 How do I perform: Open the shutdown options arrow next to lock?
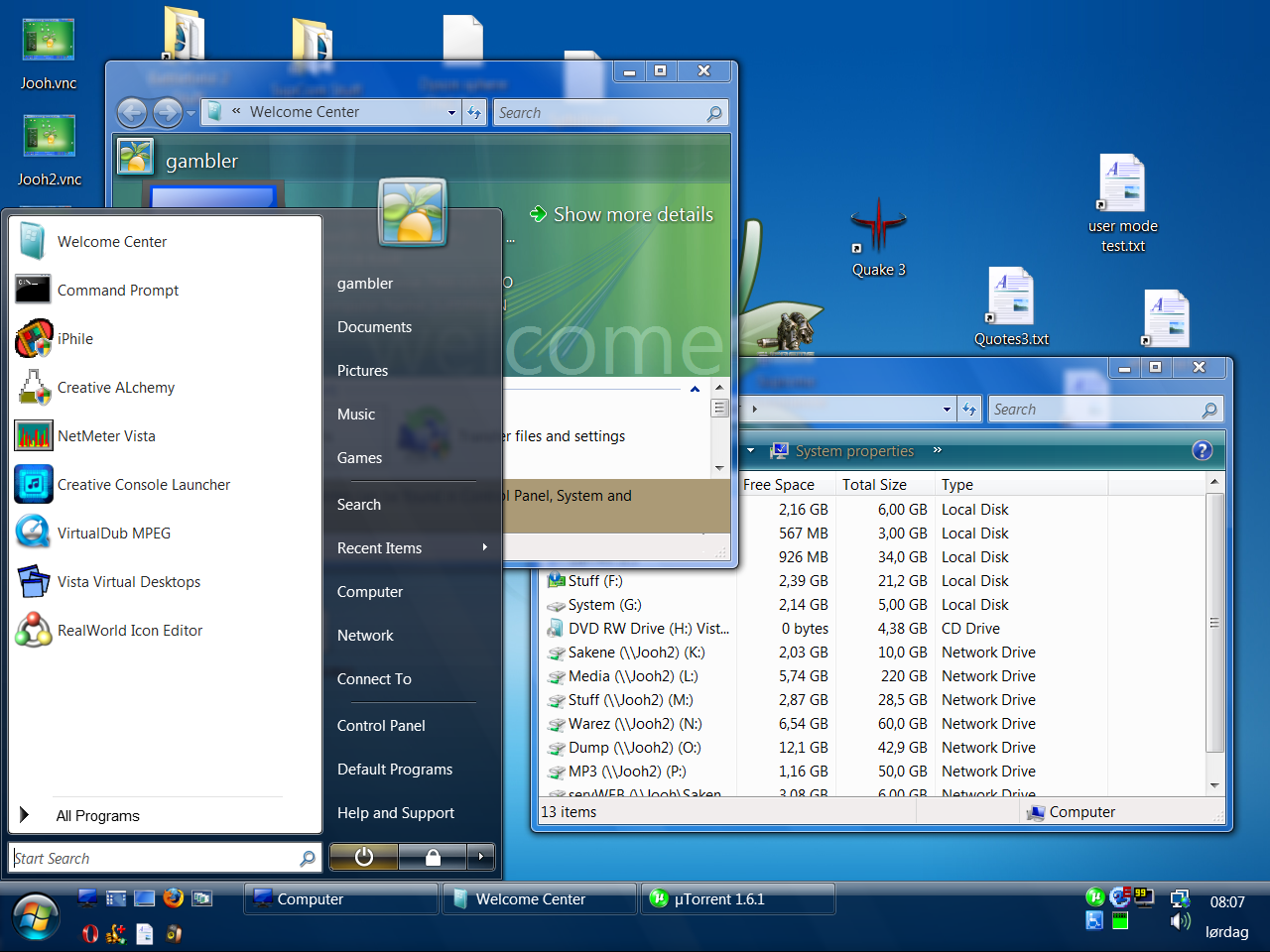coord(481,857)
